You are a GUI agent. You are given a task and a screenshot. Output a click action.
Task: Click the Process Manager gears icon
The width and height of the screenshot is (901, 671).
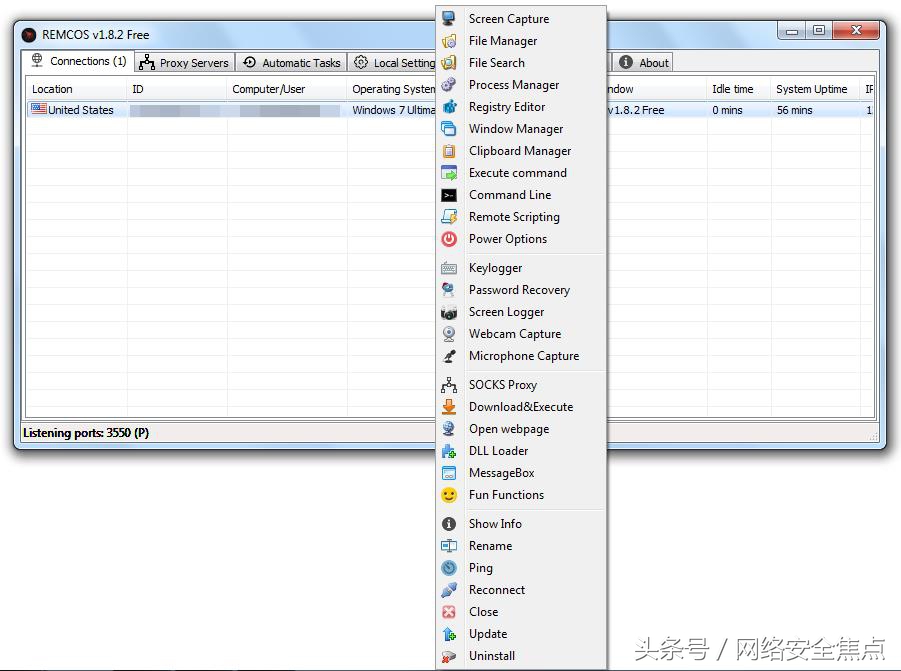click(x=449, y=84)
